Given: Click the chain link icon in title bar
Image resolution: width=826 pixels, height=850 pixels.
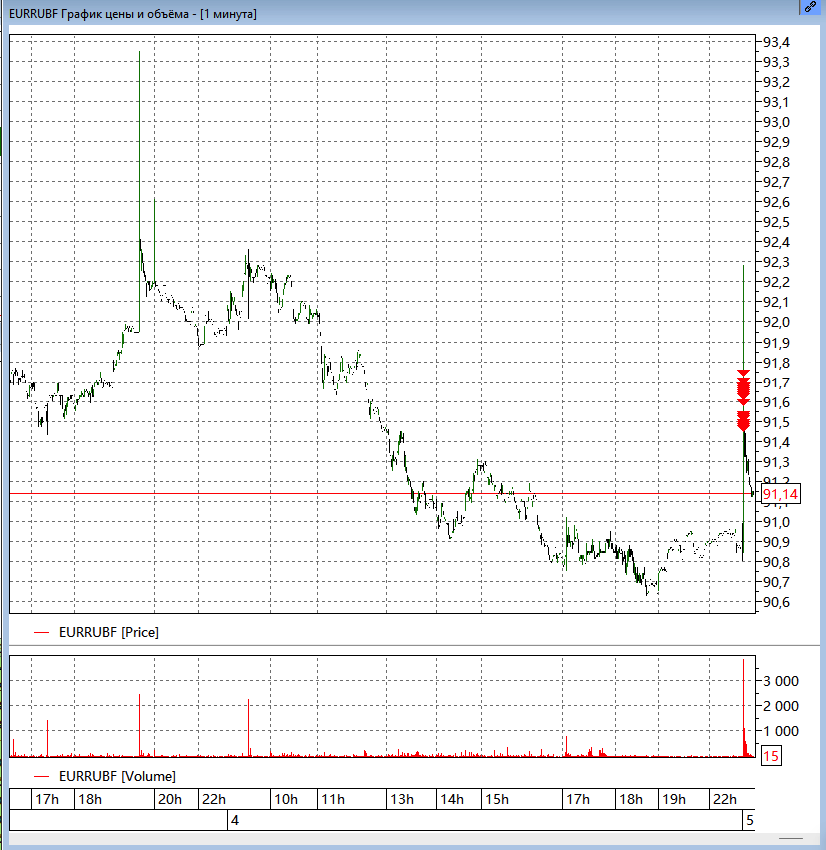Looking at the screenshot, I should click(x=810, y=6).
